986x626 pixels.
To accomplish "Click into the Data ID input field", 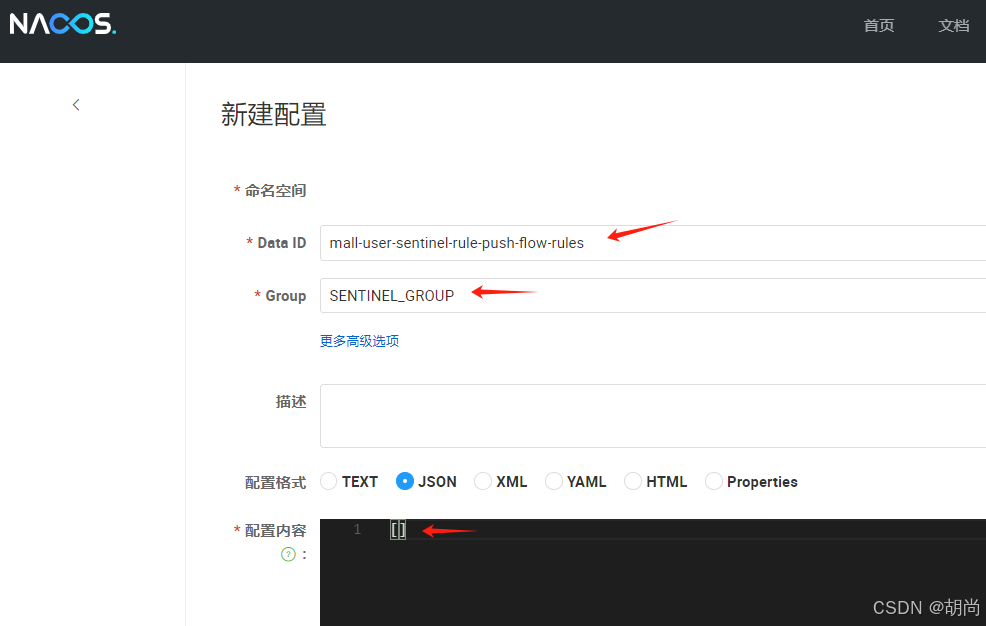I will (x=653, y=243).
